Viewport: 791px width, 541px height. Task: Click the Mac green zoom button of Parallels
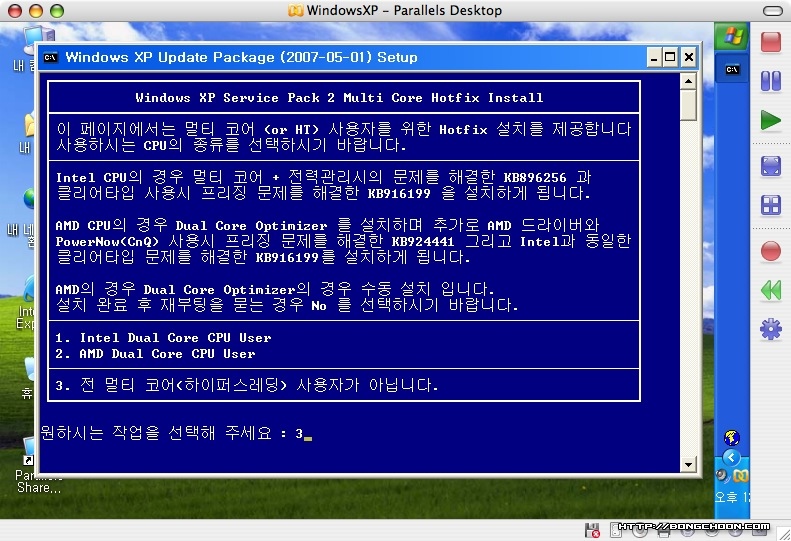[57, 11]
